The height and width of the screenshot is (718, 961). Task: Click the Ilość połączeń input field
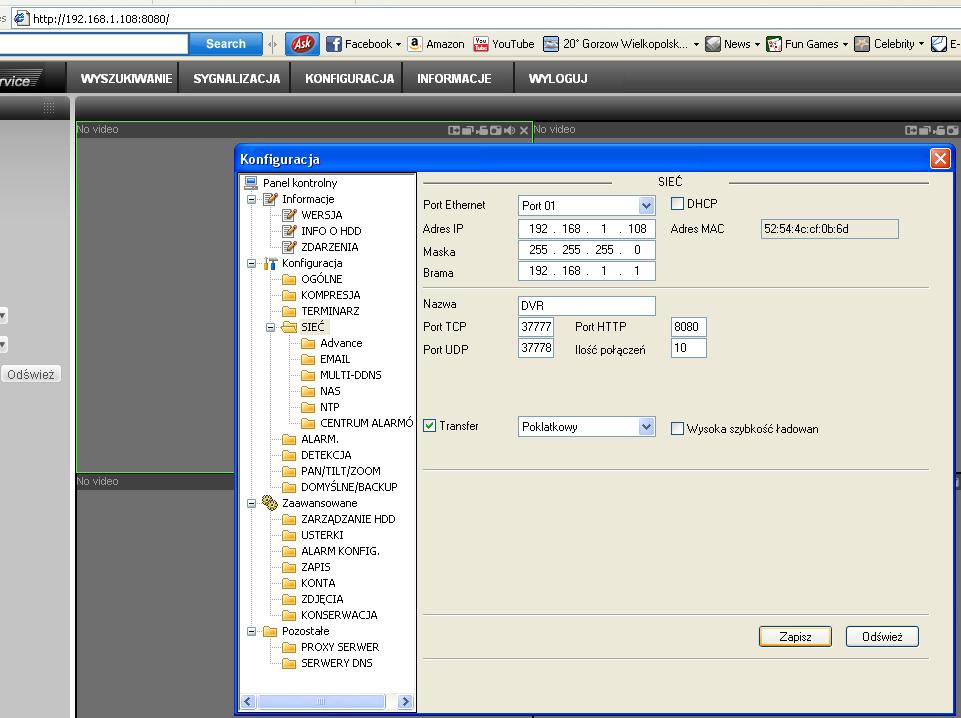(x=689, y=348)
